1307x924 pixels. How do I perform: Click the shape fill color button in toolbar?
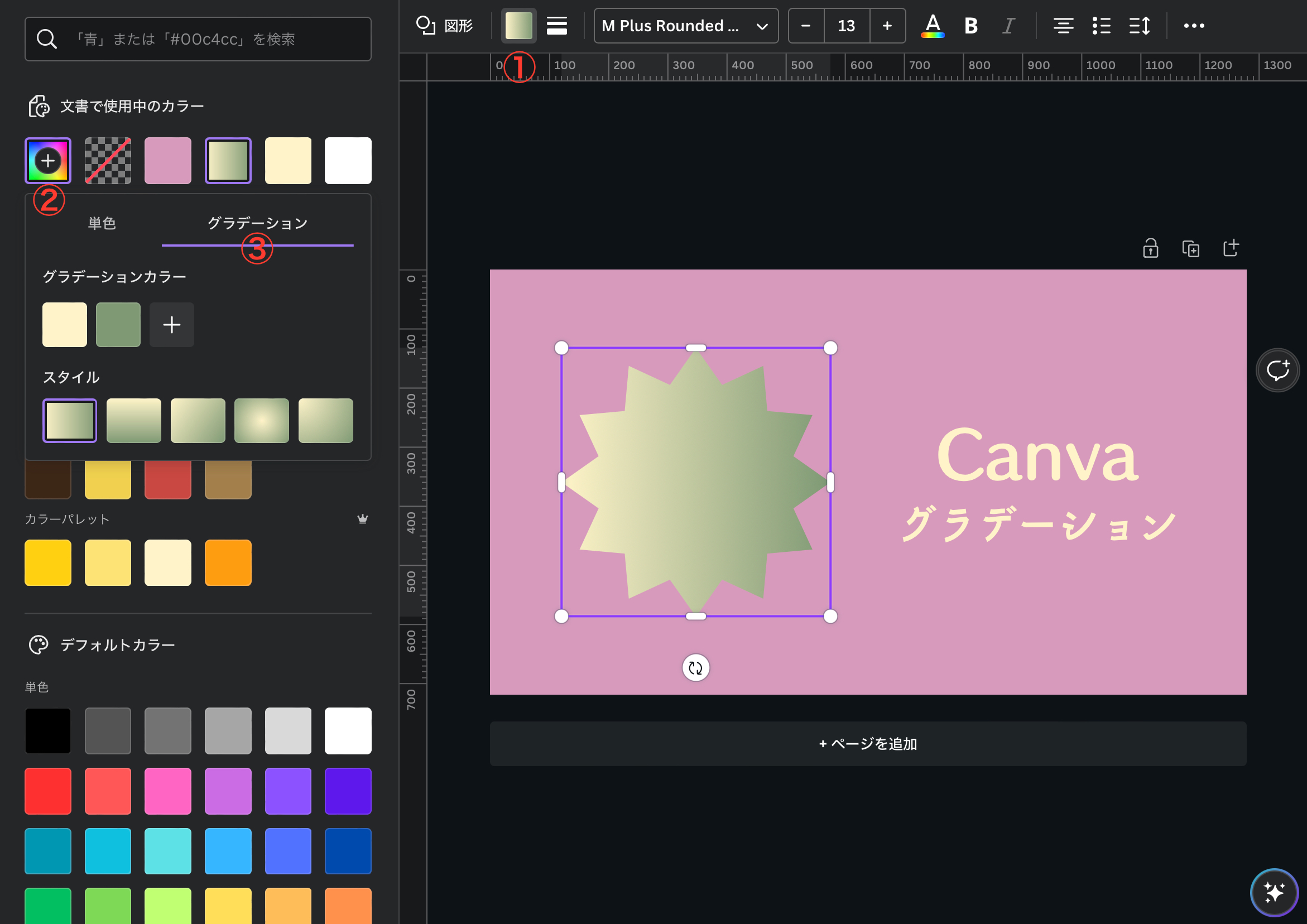click(x=518, y=26)
